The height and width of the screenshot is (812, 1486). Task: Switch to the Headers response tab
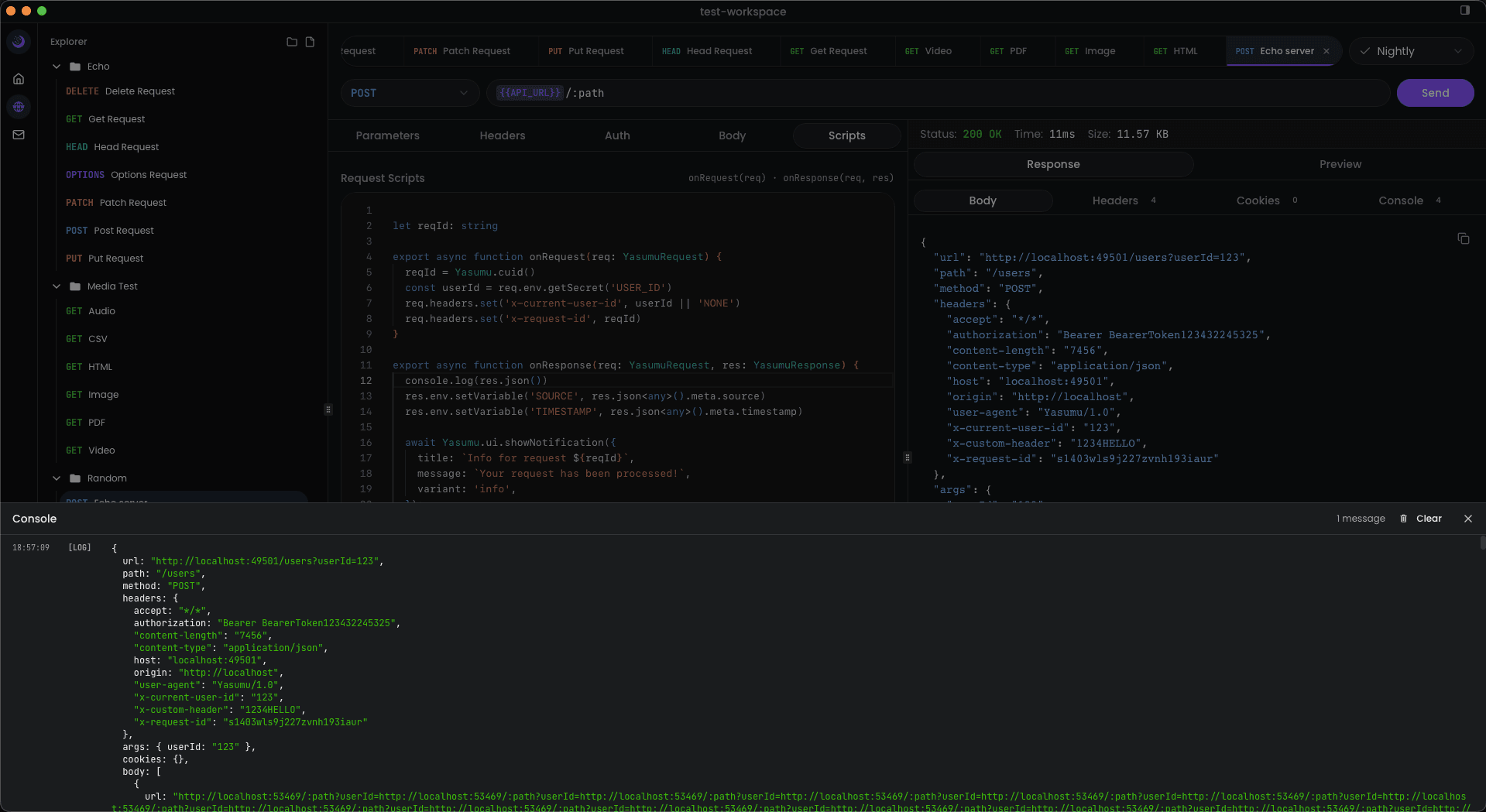point(1115,200)
